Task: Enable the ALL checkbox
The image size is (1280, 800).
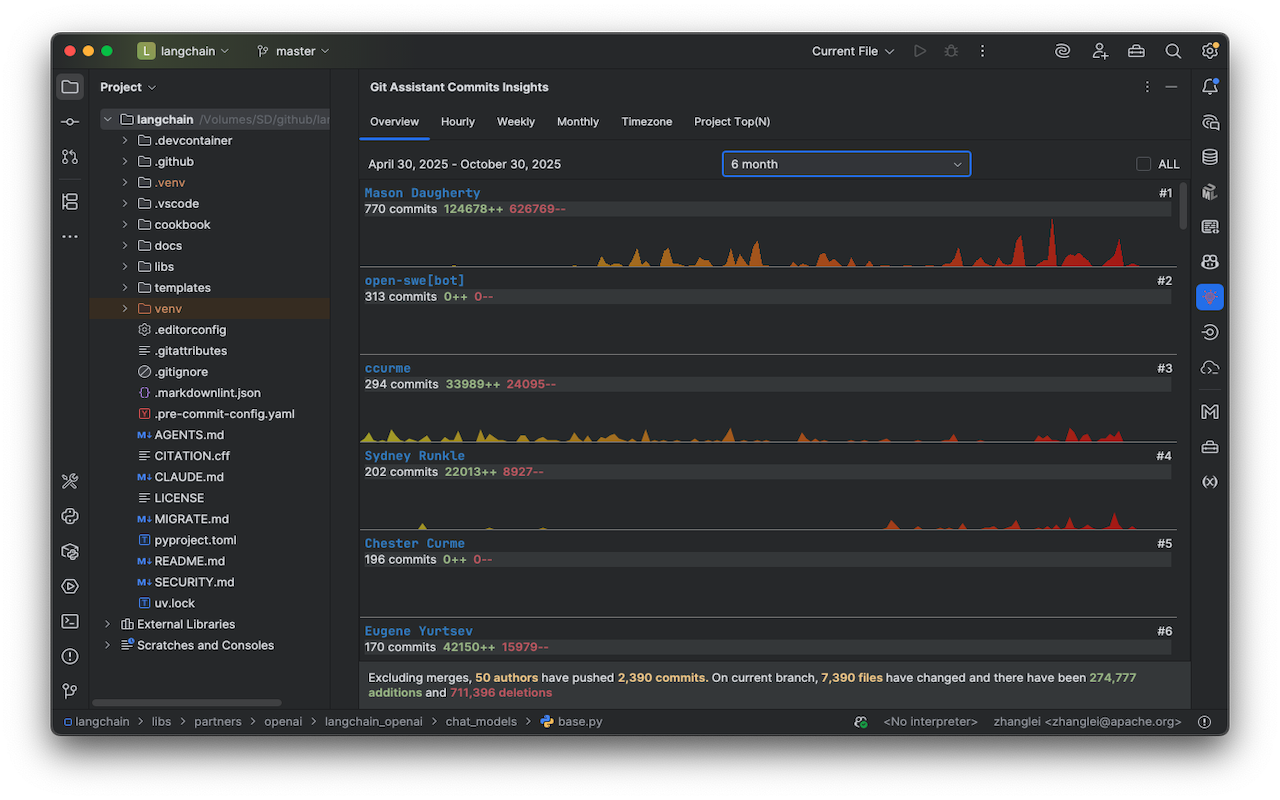Action: point(1143,163)
